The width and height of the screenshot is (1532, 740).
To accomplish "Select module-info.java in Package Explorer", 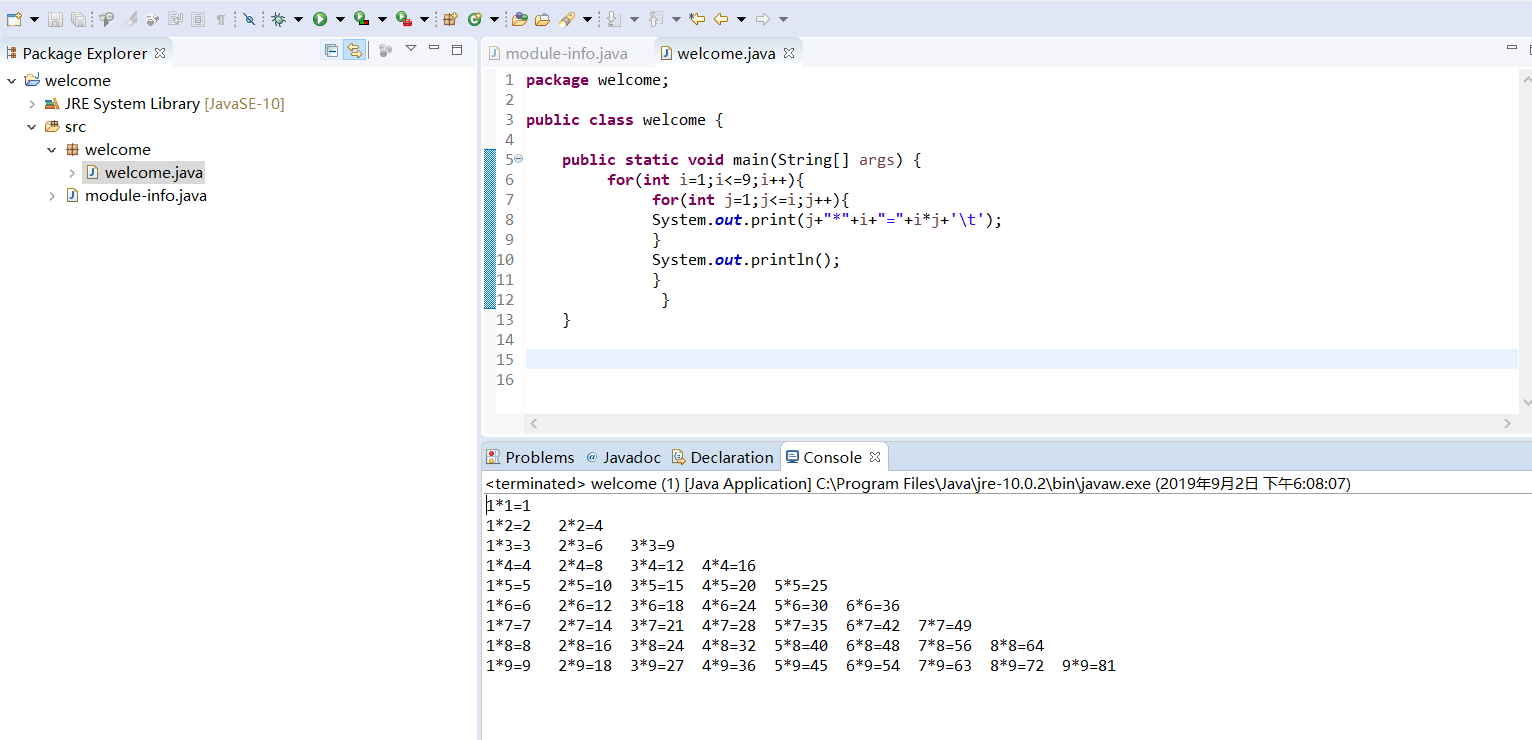I will pos(145,196).
